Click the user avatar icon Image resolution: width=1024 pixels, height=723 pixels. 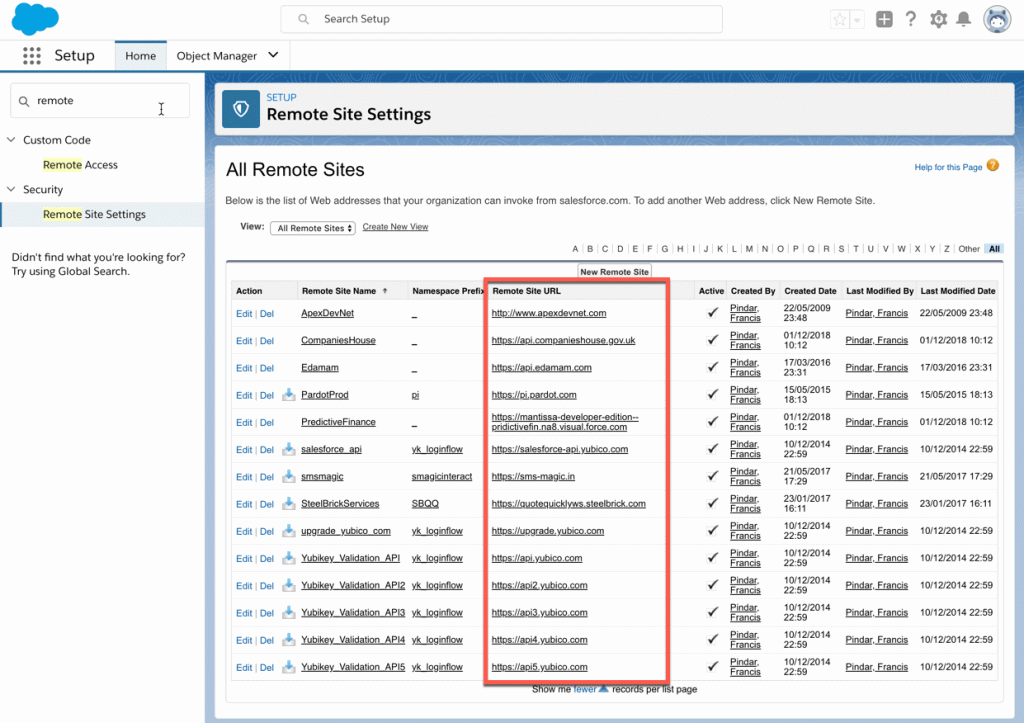996,18
